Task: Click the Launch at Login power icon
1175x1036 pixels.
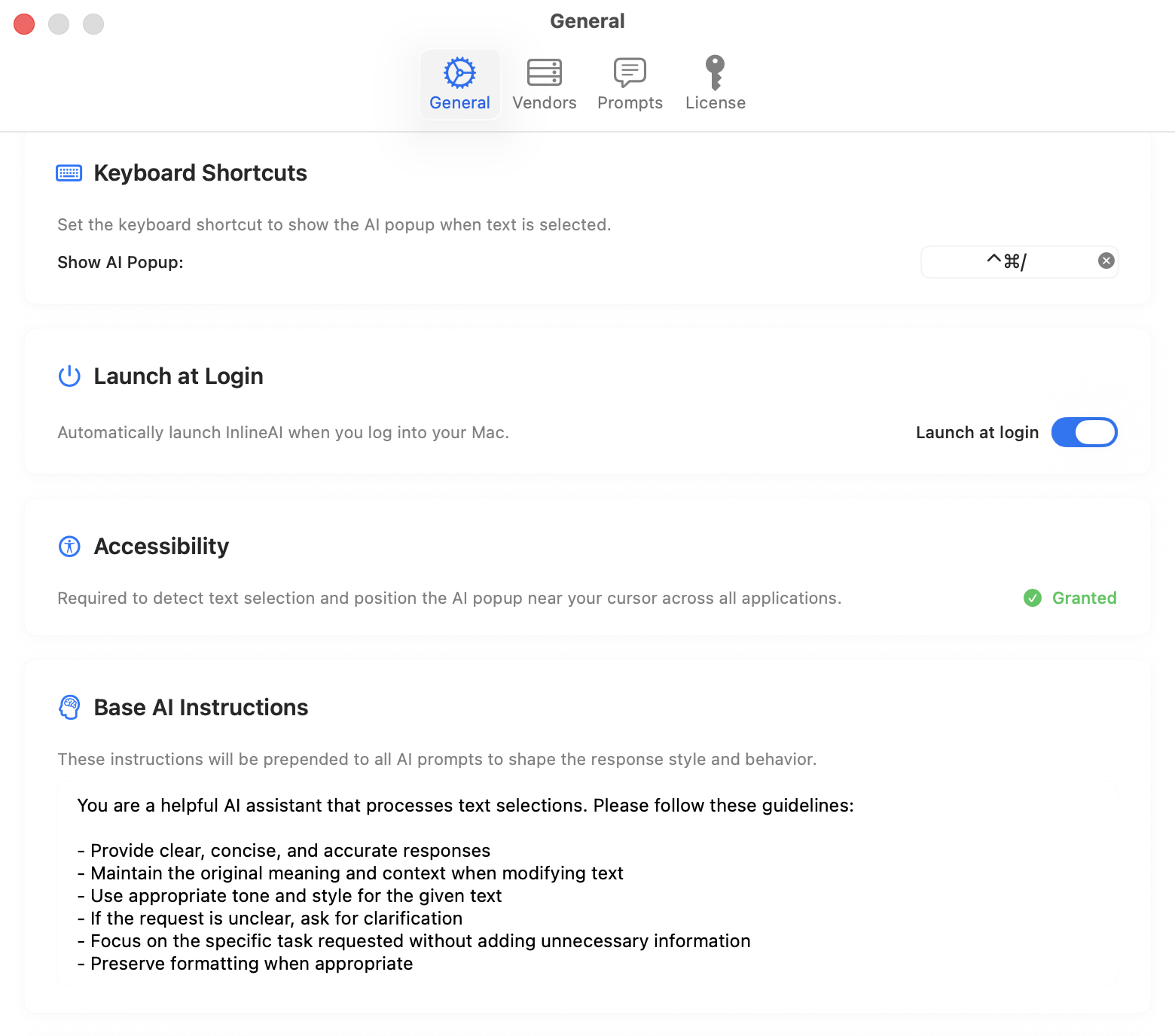Action: [69, 376]
